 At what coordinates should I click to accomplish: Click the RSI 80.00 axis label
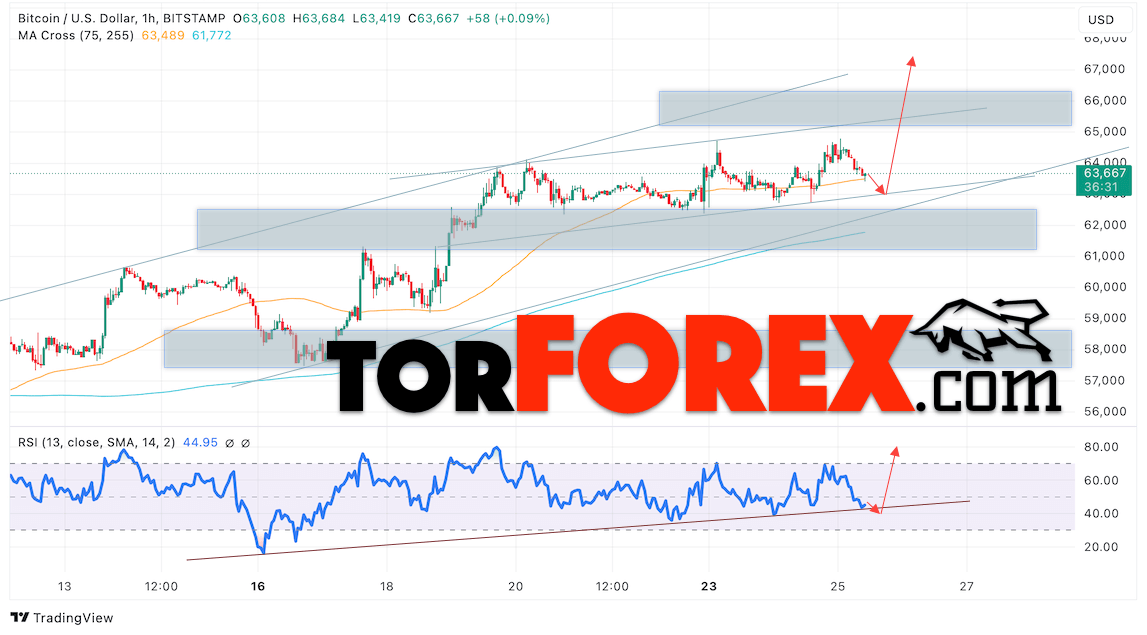coord(1101,447)
